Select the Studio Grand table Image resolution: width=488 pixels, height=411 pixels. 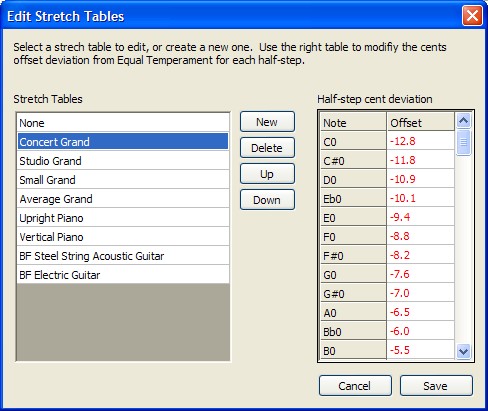[x=123, y=161]
